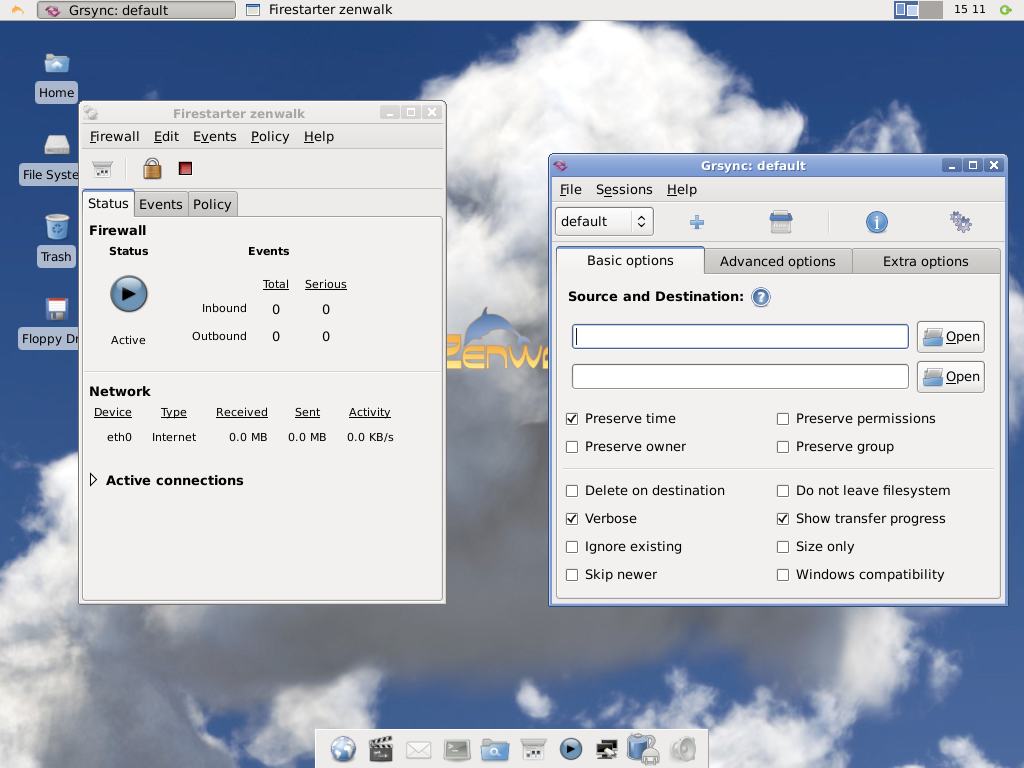This screenshot has height=768, width=1024.
Task: Launch web browser globe icon in dock
Action: [x=343, y=749]
